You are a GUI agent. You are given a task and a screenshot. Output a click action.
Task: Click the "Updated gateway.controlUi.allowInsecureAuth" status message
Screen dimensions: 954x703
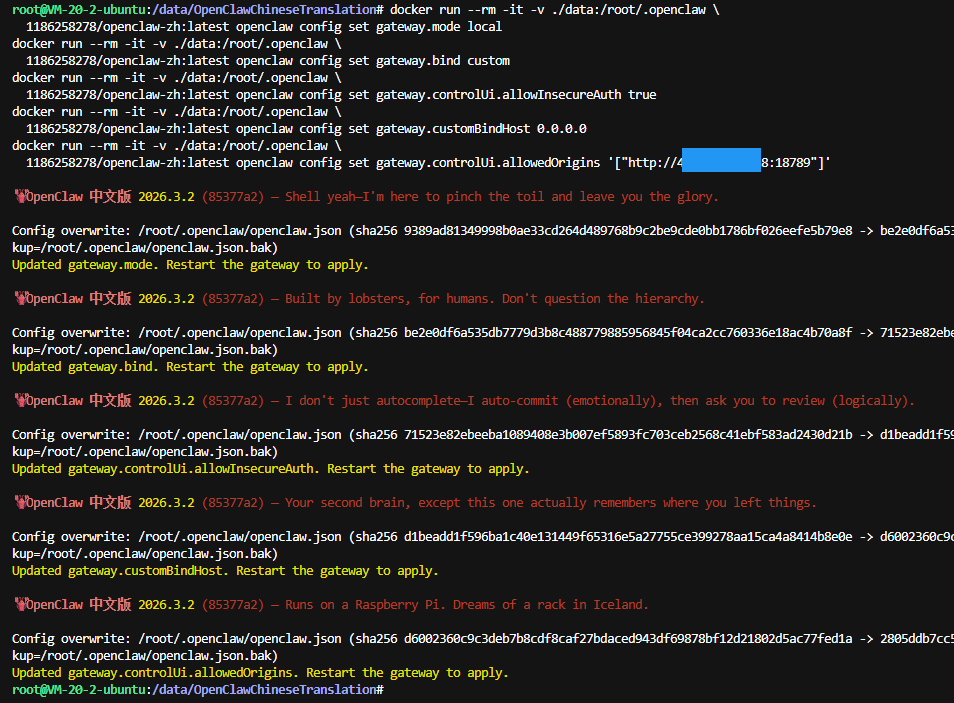pos(270,469)
